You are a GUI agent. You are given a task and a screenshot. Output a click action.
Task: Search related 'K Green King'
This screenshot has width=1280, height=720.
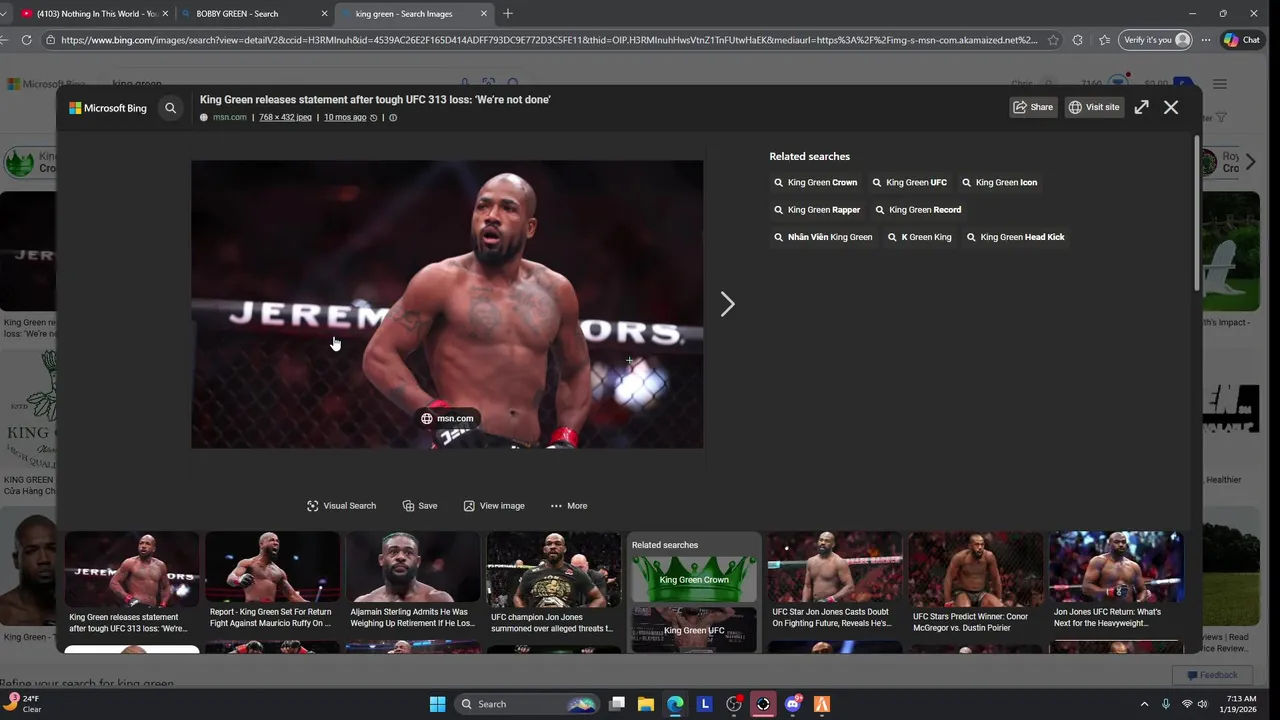(919, 237)
